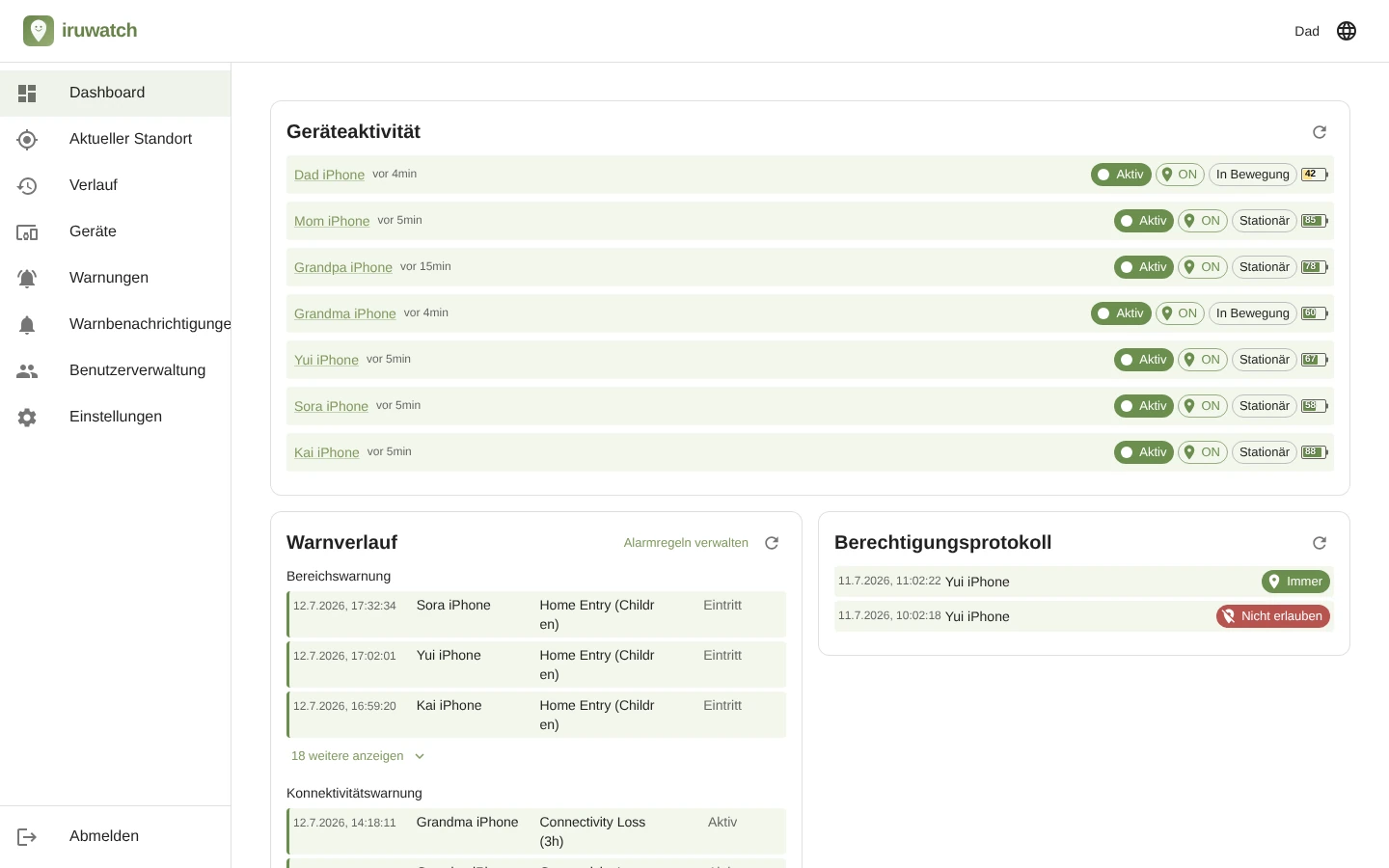The height and width of the screenshot is (868, 1389).
Task: Open the Dad iPhone device link
Action: [x=329, y=175]
